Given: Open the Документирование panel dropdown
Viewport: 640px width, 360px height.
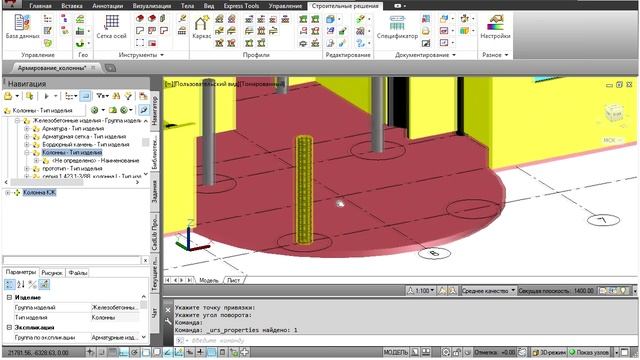Looking at the screenshot, I should coord(453,55).
